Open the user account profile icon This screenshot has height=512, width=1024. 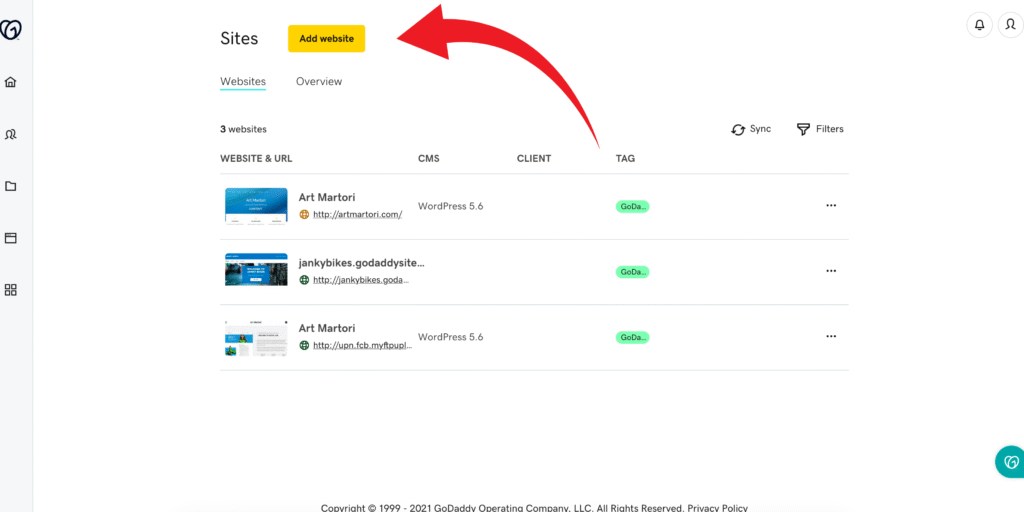point(1010,25)
